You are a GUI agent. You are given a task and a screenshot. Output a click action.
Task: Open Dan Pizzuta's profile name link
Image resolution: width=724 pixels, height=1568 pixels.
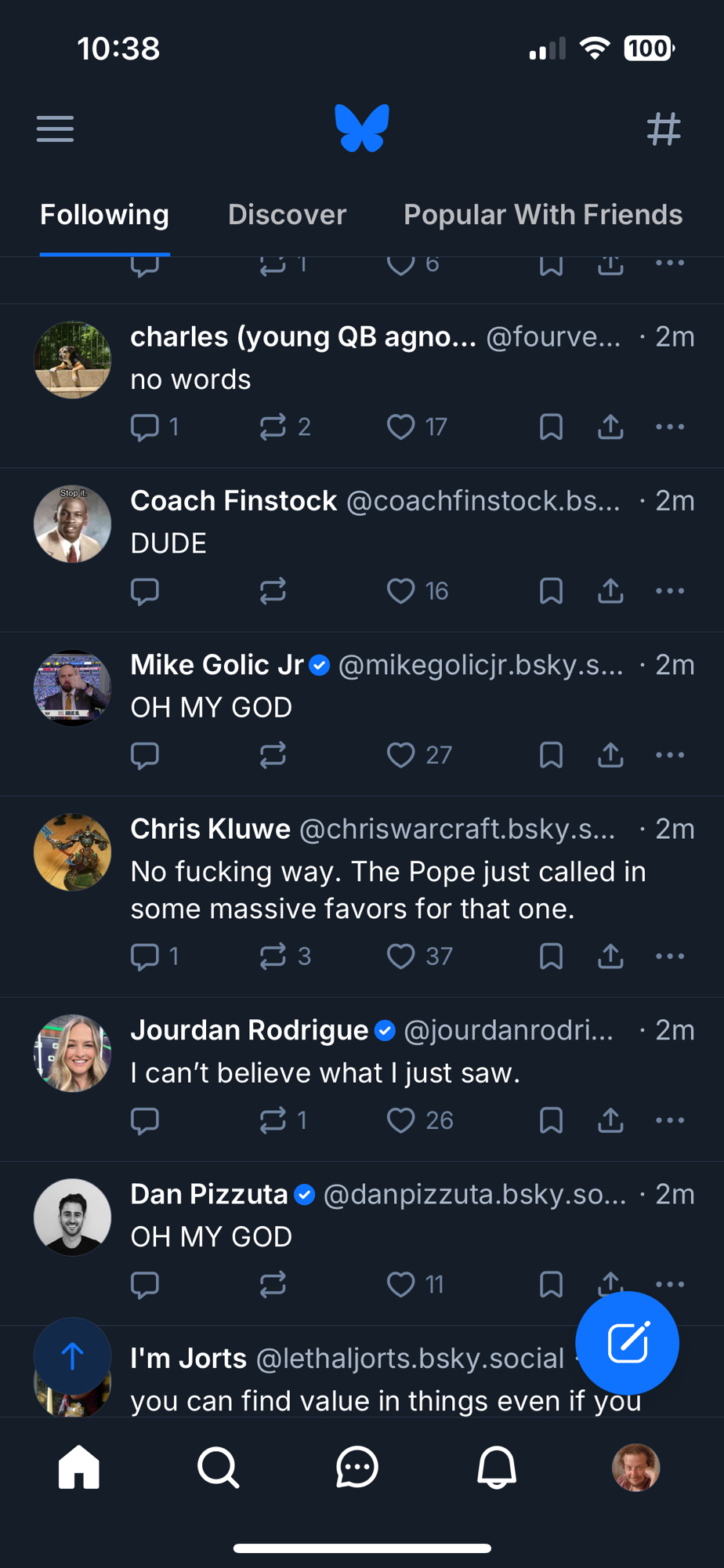point(209,1194)
